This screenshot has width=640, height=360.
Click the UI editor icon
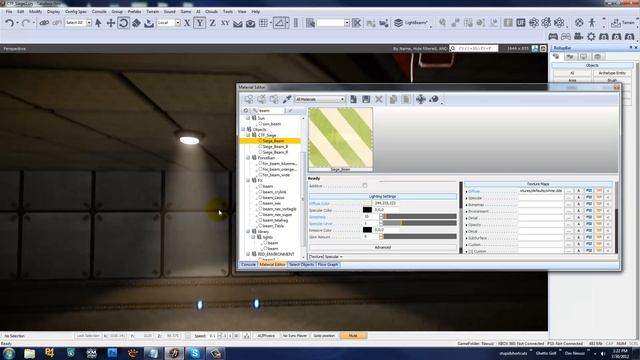click(x=521, y=23)
